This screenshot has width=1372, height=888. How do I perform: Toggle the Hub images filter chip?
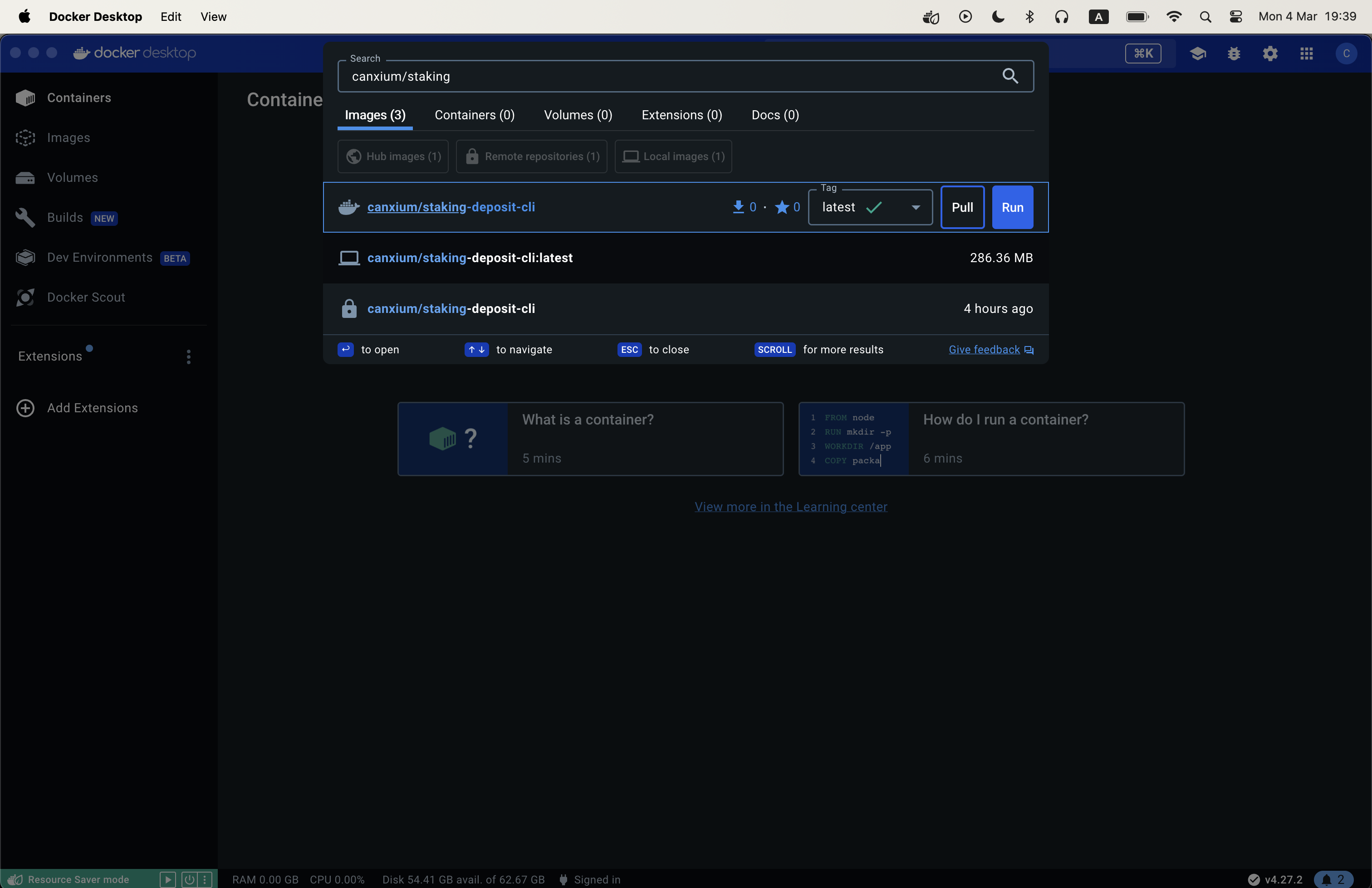pyautogui.click(x=393, y=156)
